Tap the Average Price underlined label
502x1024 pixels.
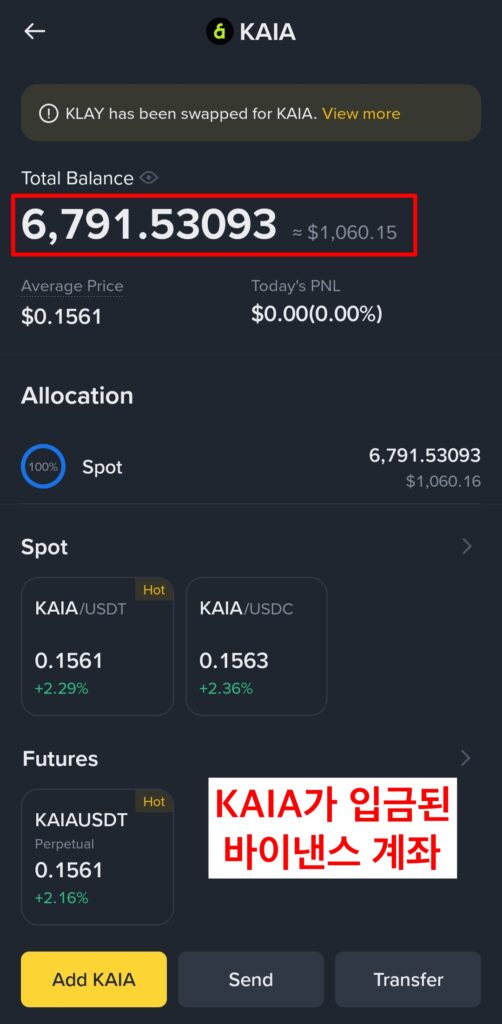pyautogui.click(x=72, y=286)
